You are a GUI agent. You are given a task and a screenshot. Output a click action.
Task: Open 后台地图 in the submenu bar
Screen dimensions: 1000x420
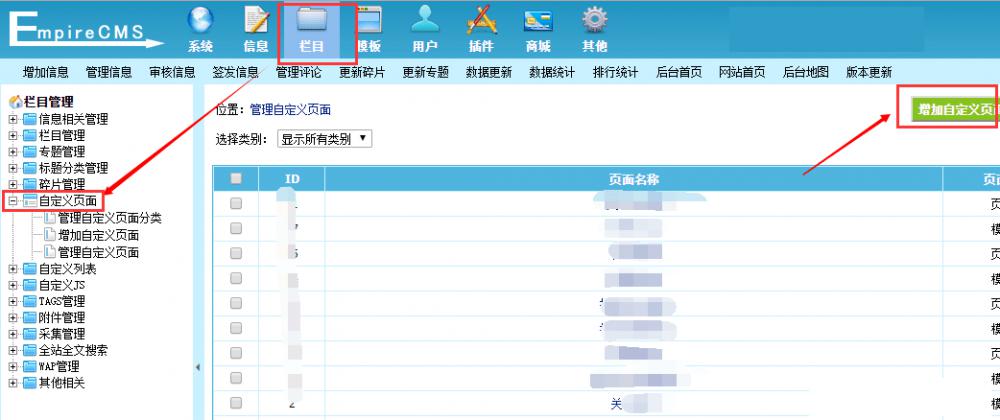coord(805,72)
